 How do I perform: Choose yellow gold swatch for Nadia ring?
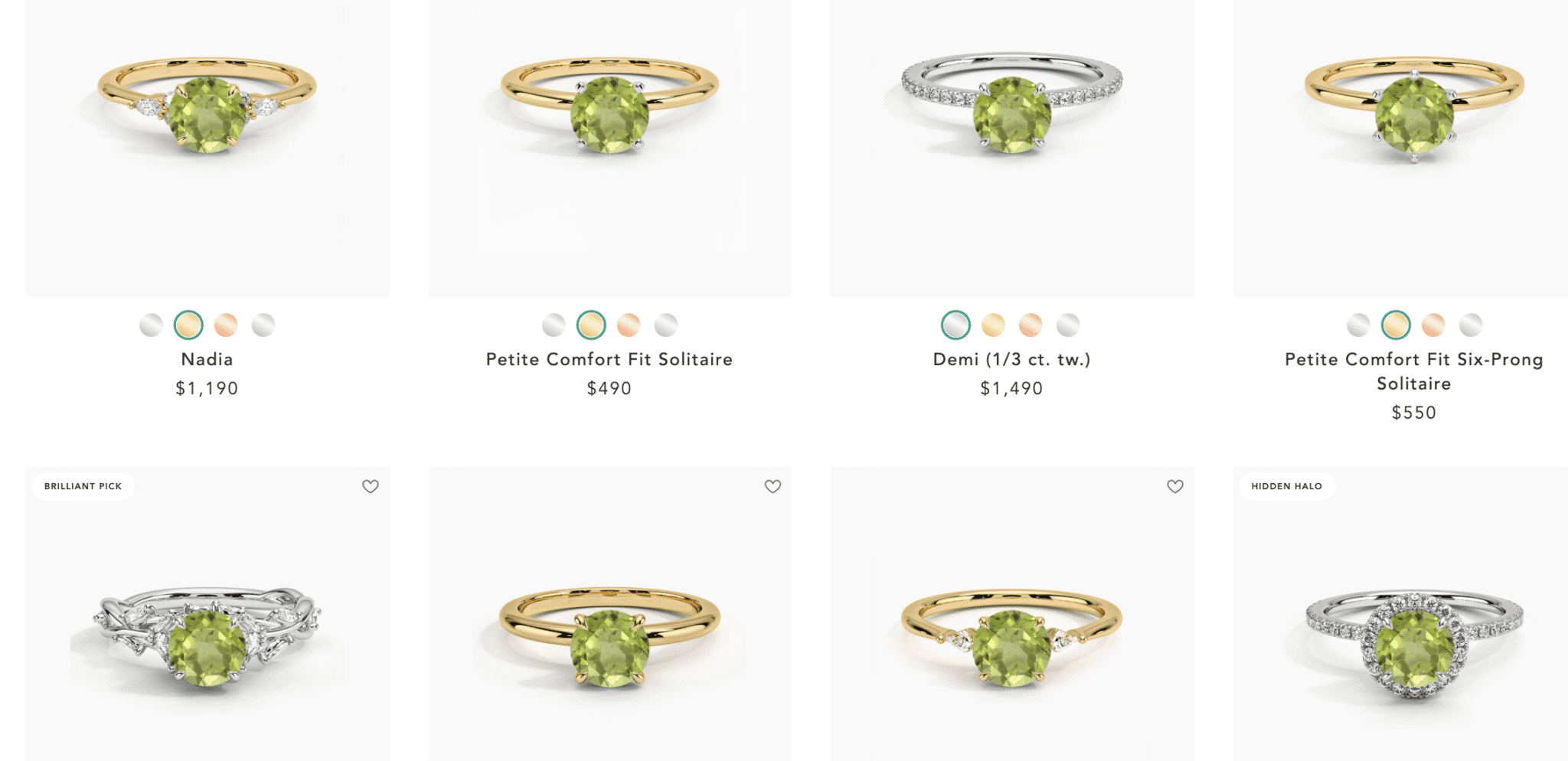click(188, 325)
